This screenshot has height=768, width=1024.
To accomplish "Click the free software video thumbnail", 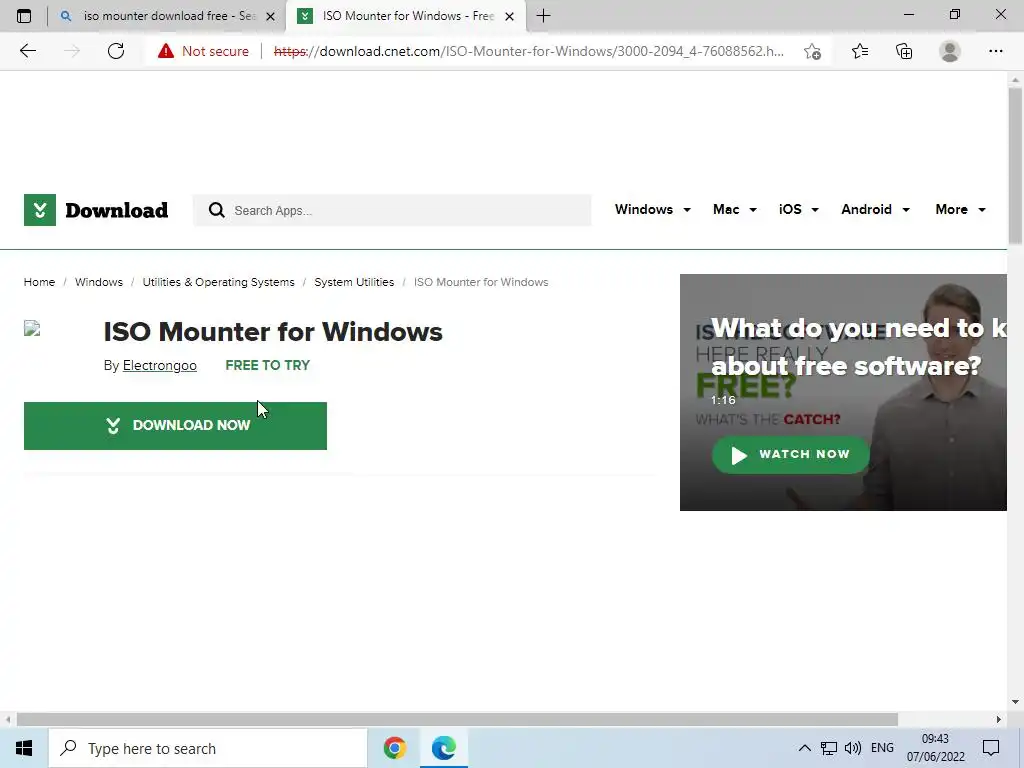I will (843, 392).
